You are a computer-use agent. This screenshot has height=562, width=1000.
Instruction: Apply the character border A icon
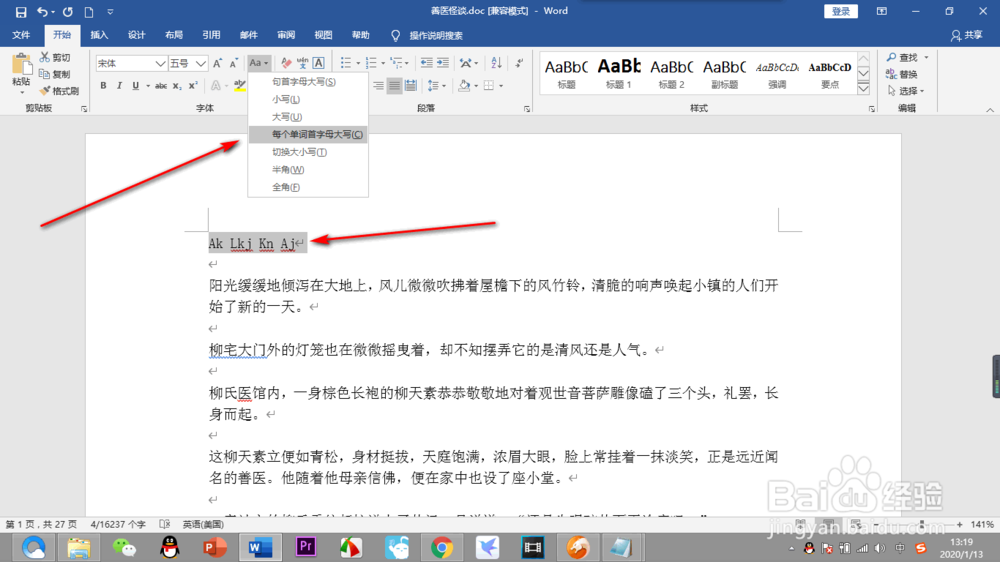coord(318,63)
